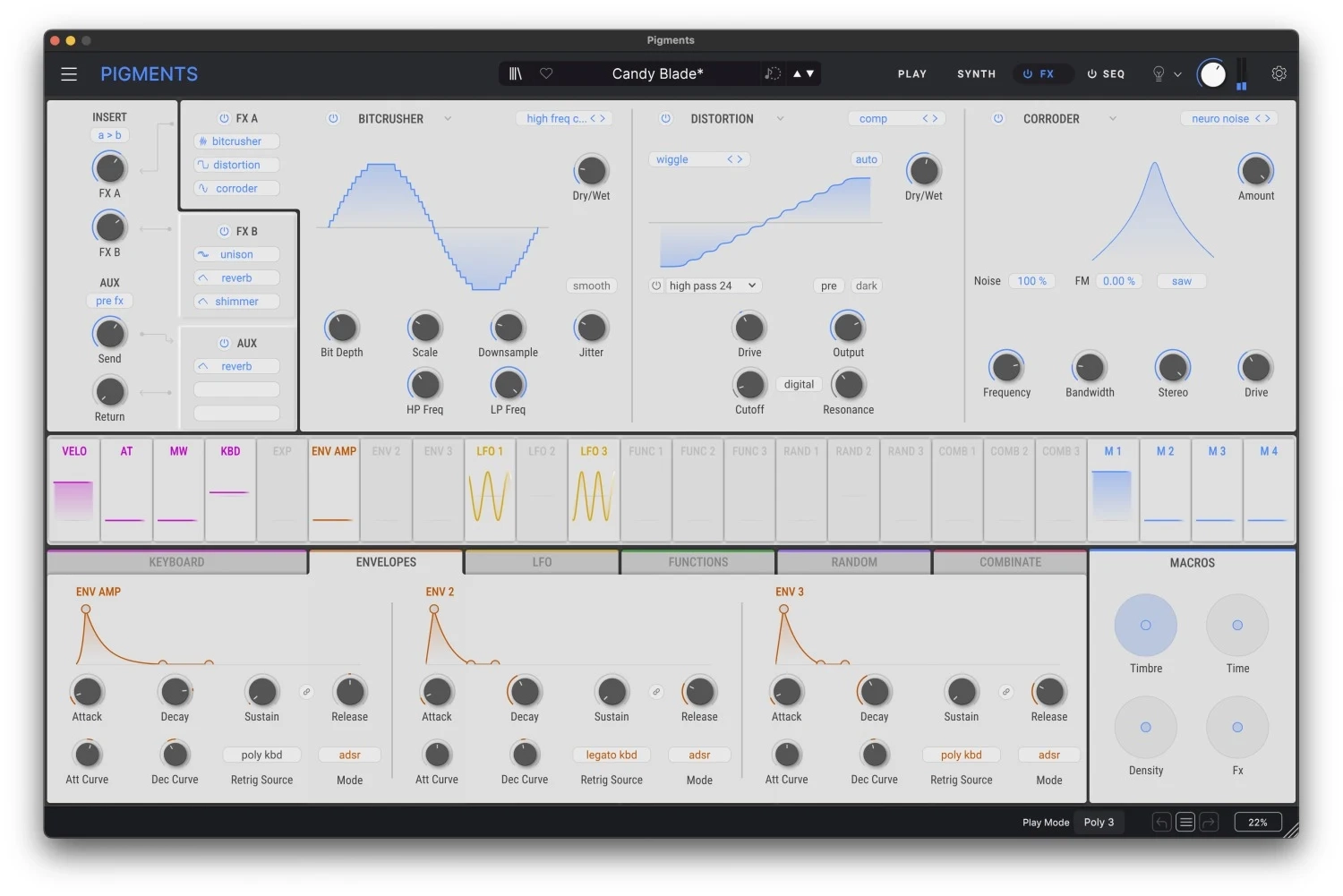Open the settings gear icon
Screen dimensions: 1343x896
[x=1279, y=73]
